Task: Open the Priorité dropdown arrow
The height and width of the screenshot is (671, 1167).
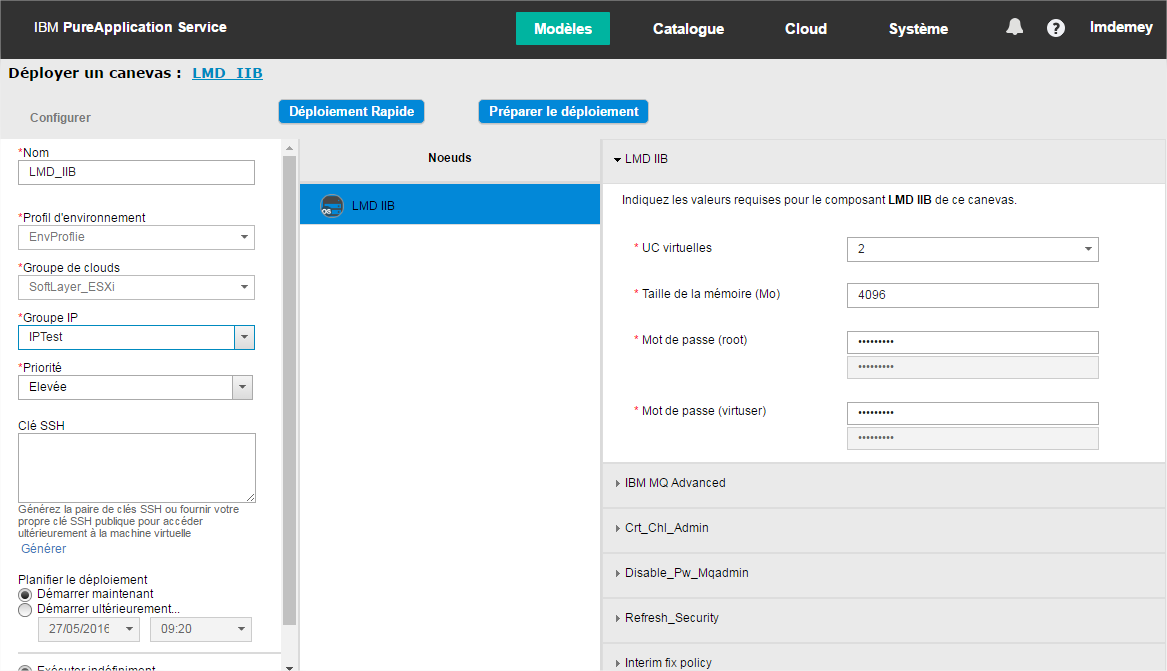Action: [242, 388]
